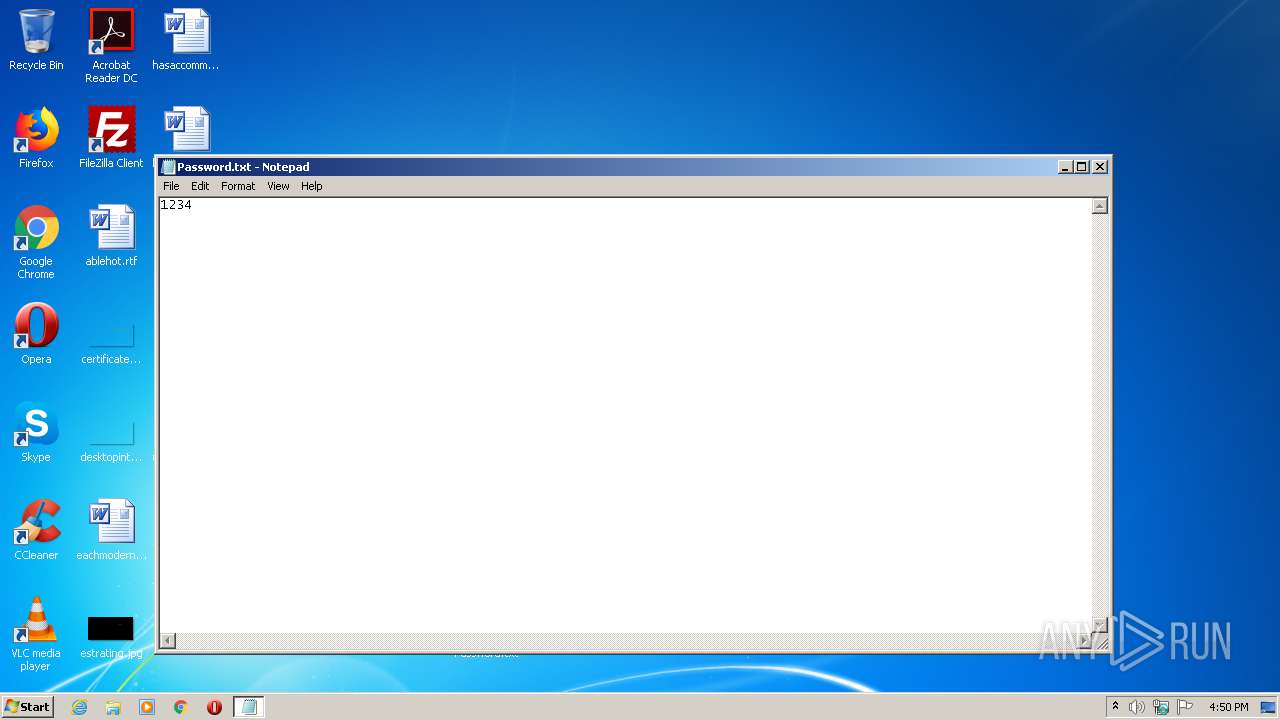This screenshot has width=1280, height=720.
Task: Open the FileZilla Client shortcut
Action: pyautogui.click(x=111, y=138)
